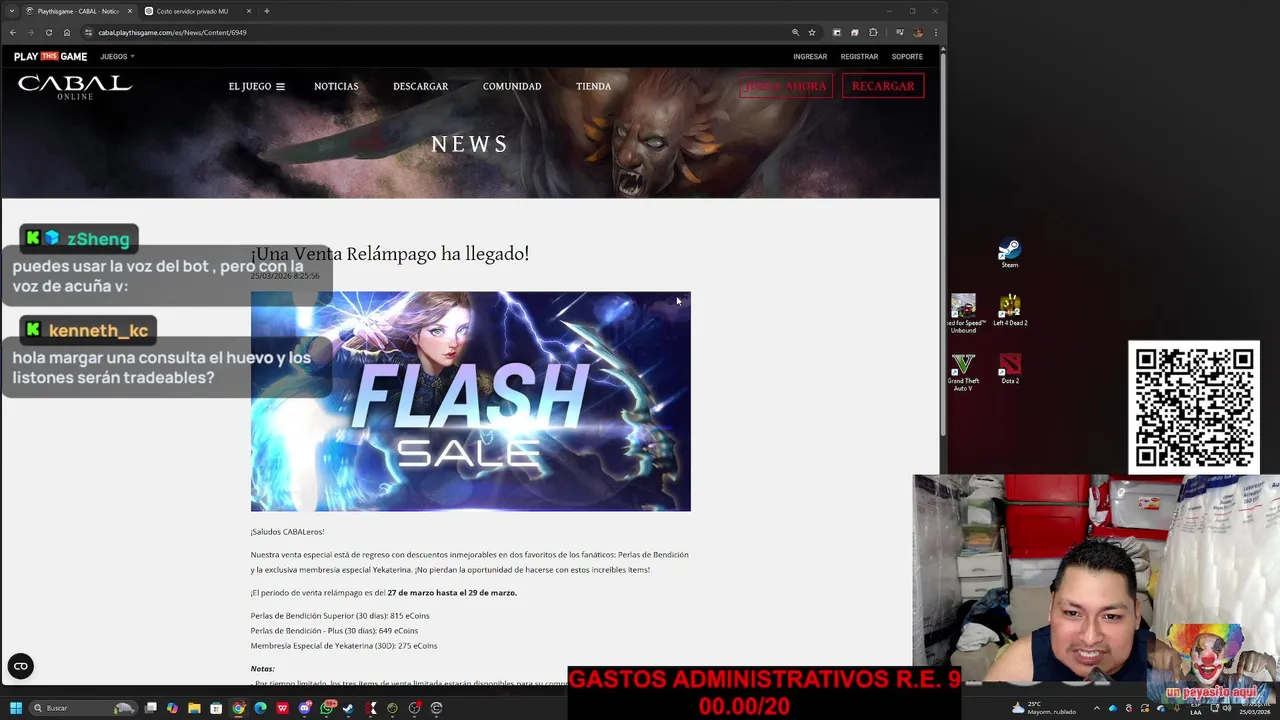Click the INGRESAR link
This screenshot has width=1280, height=720.
810,57
